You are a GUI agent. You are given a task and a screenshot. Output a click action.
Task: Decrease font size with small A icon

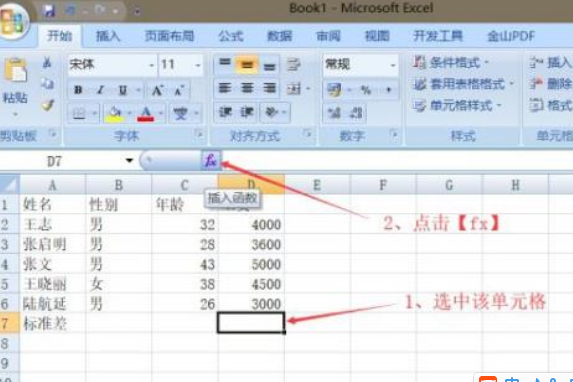[x=179, y=90]
